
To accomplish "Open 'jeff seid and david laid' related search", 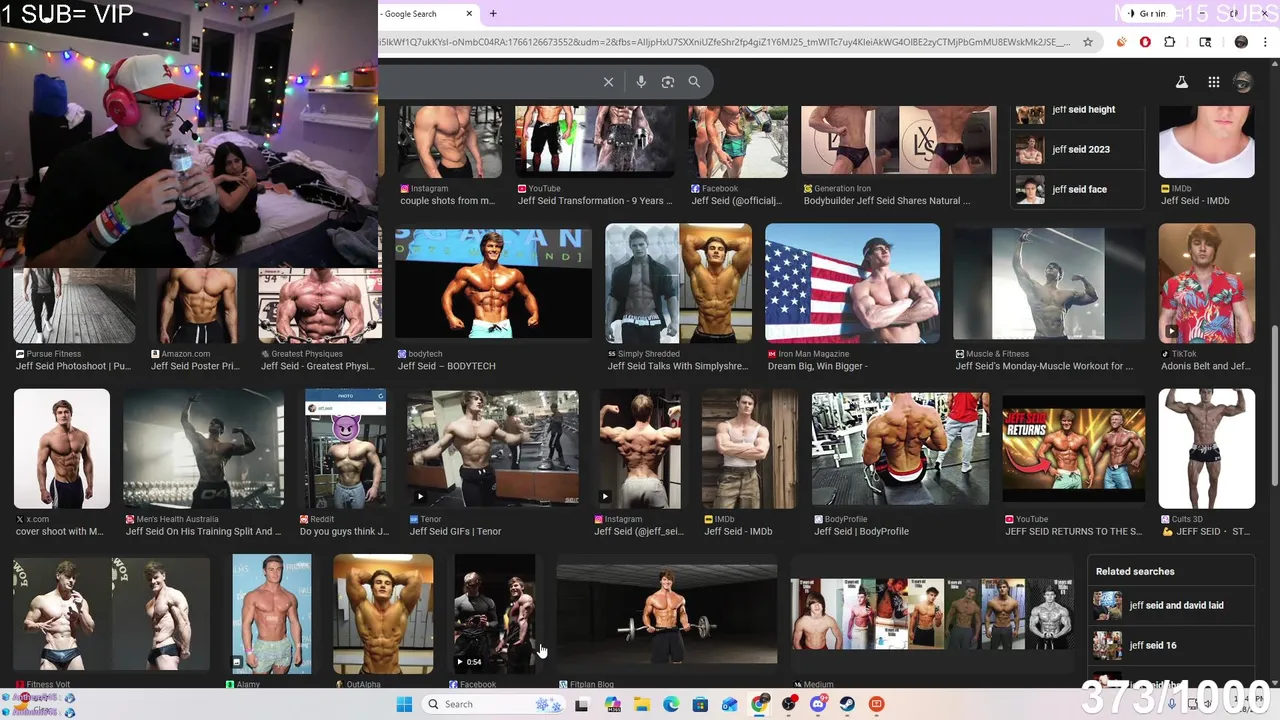I will pyautogui.click(x=1170, y=605).
